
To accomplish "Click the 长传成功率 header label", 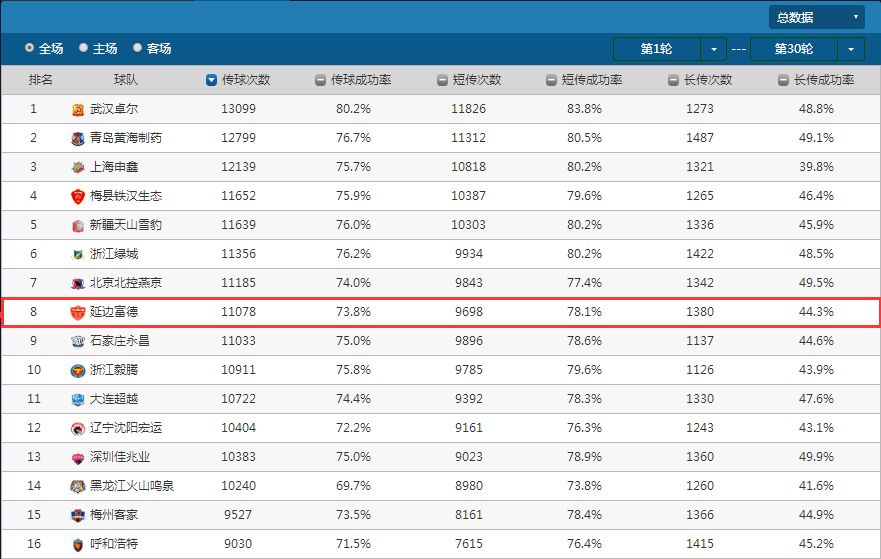I will (824, 80).
